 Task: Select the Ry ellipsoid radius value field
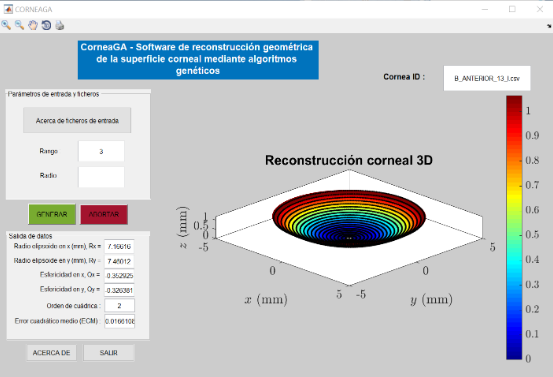click(x=119, y=261)
